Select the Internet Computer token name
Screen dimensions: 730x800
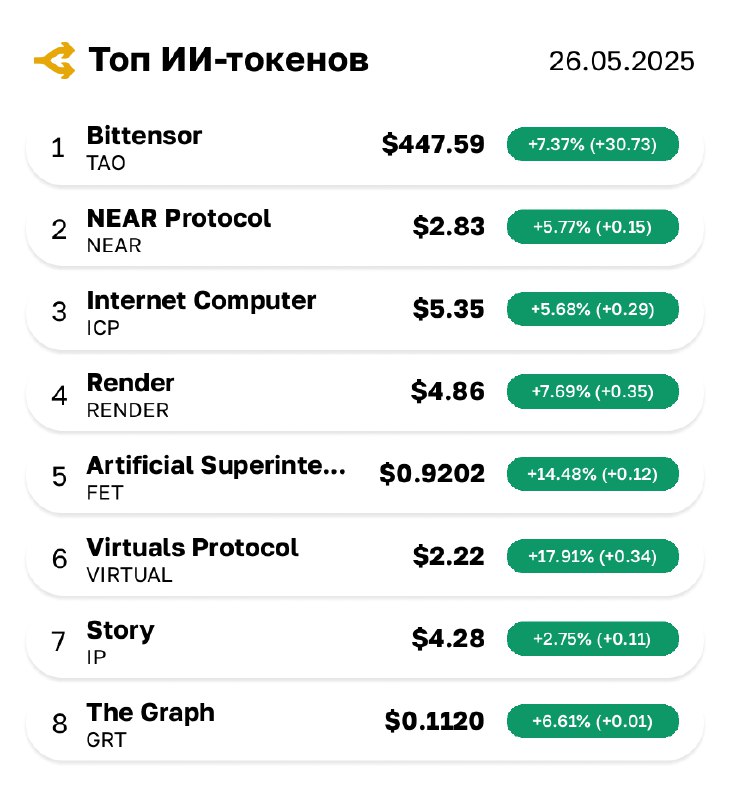pos(201,301)
